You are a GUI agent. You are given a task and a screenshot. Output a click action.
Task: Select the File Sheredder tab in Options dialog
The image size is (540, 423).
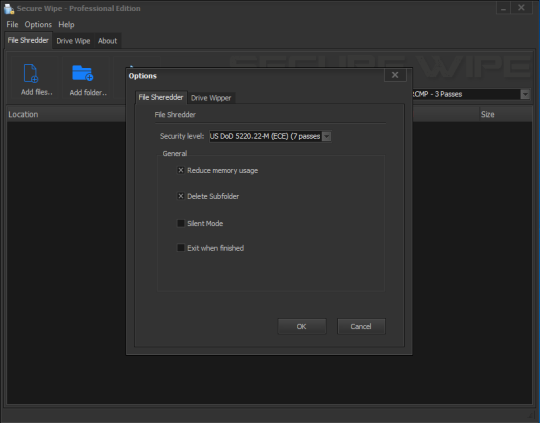pyautogui.click(x=161, y=97)
